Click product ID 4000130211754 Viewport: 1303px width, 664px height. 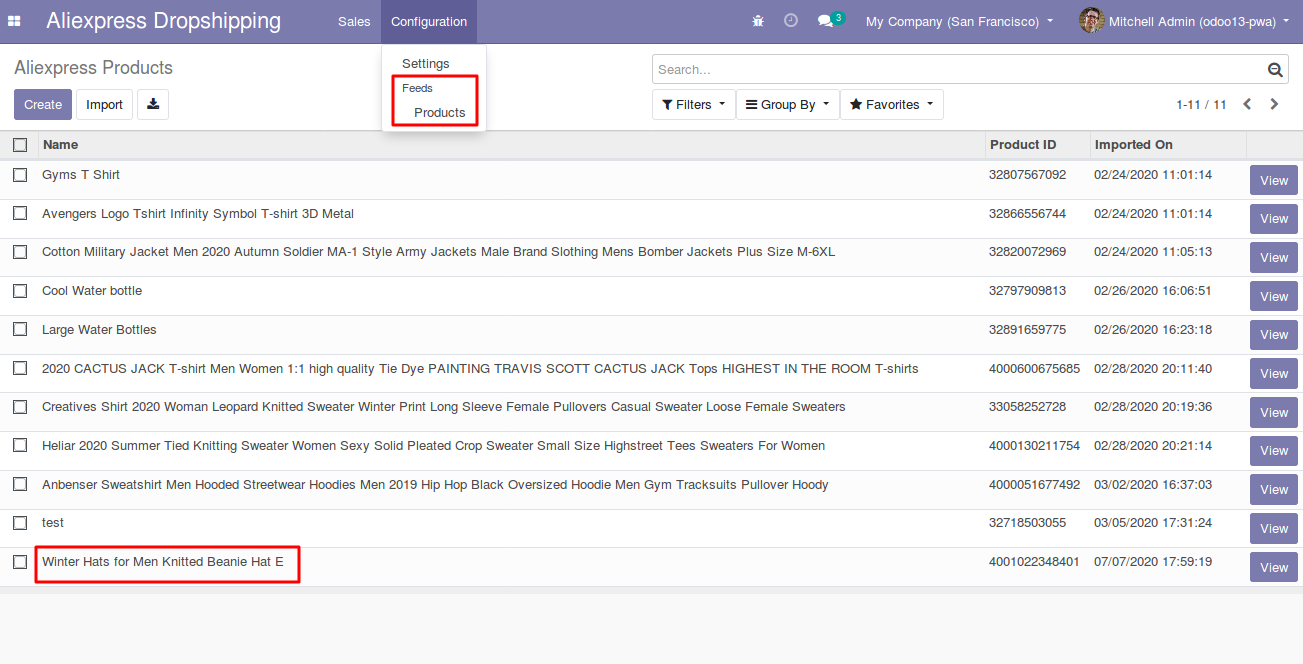[1034, 446]
